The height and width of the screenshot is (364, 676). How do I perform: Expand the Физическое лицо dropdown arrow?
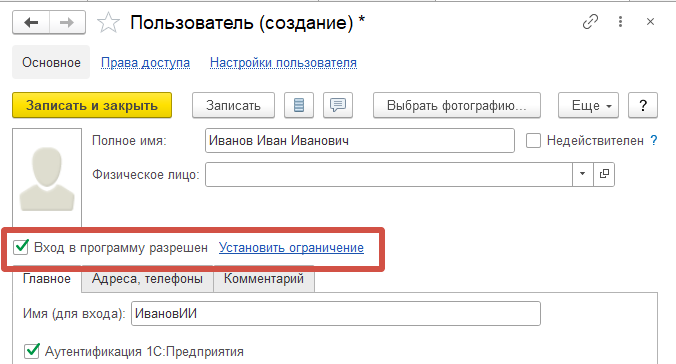coord(582,174)
